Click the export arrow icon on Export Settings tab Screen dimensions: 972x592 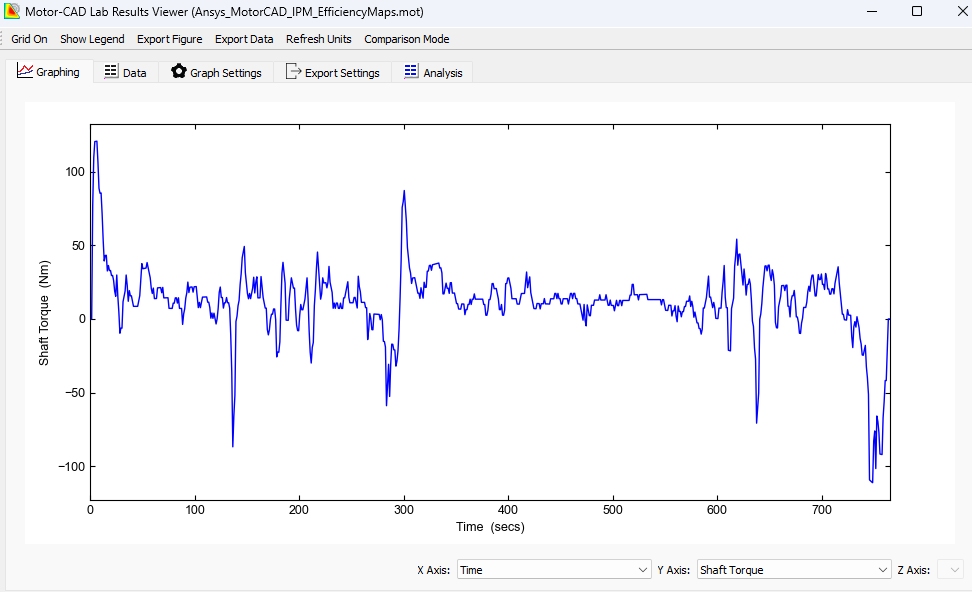(294, 71)
